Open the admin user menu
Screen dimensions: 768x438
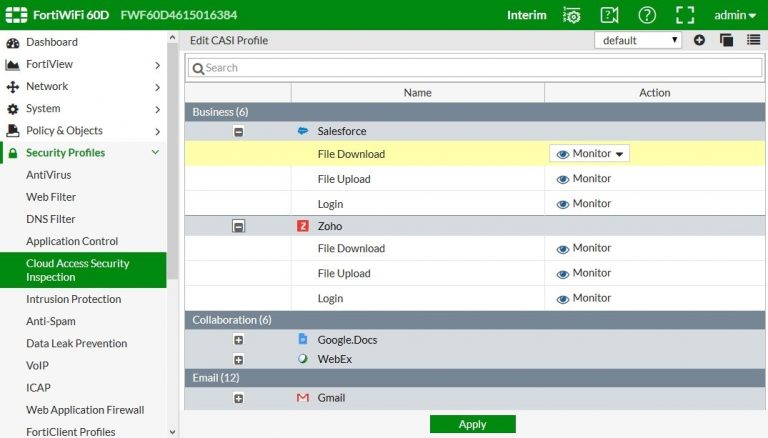coord(735,15)
